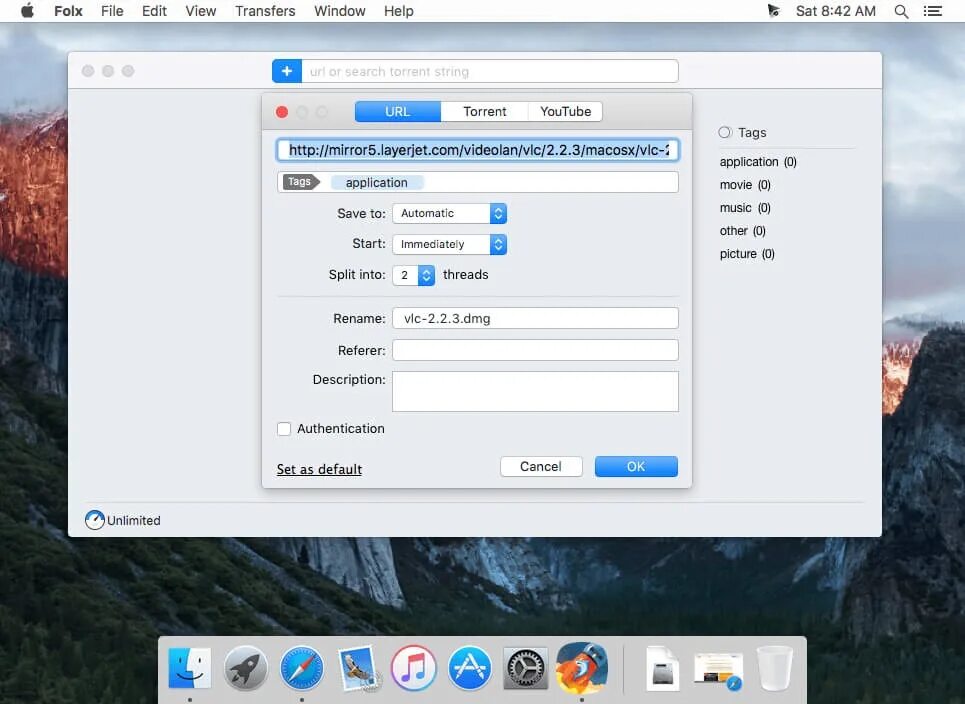The height and width of the screenshot is (704, 965).
Task: Open the Apple menu
Action: 27,11
